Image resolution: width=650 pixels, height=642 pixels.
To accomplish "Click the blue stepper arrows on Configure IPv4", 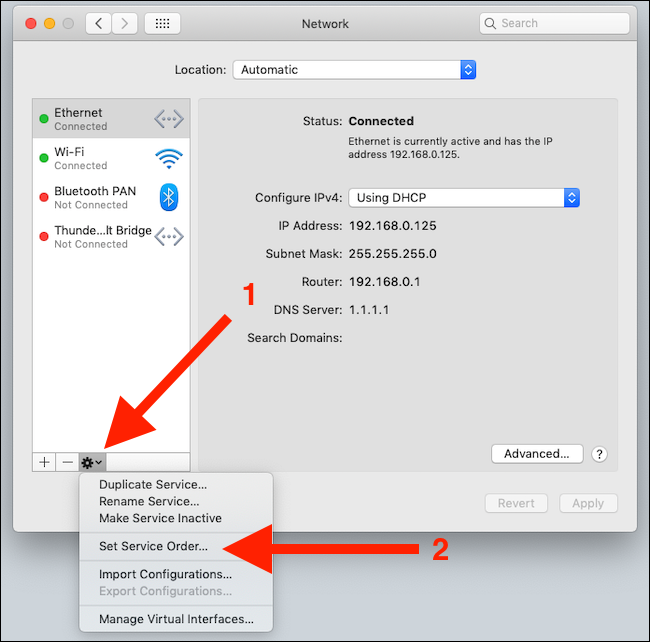I will (572, 198).
